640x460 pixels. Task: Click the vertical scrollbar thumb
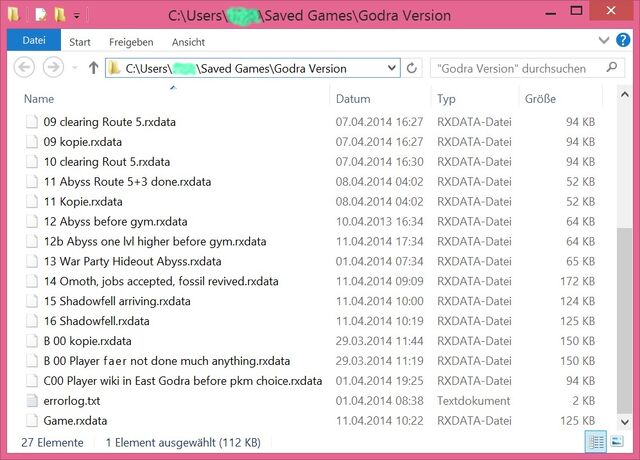pos(624,320)
